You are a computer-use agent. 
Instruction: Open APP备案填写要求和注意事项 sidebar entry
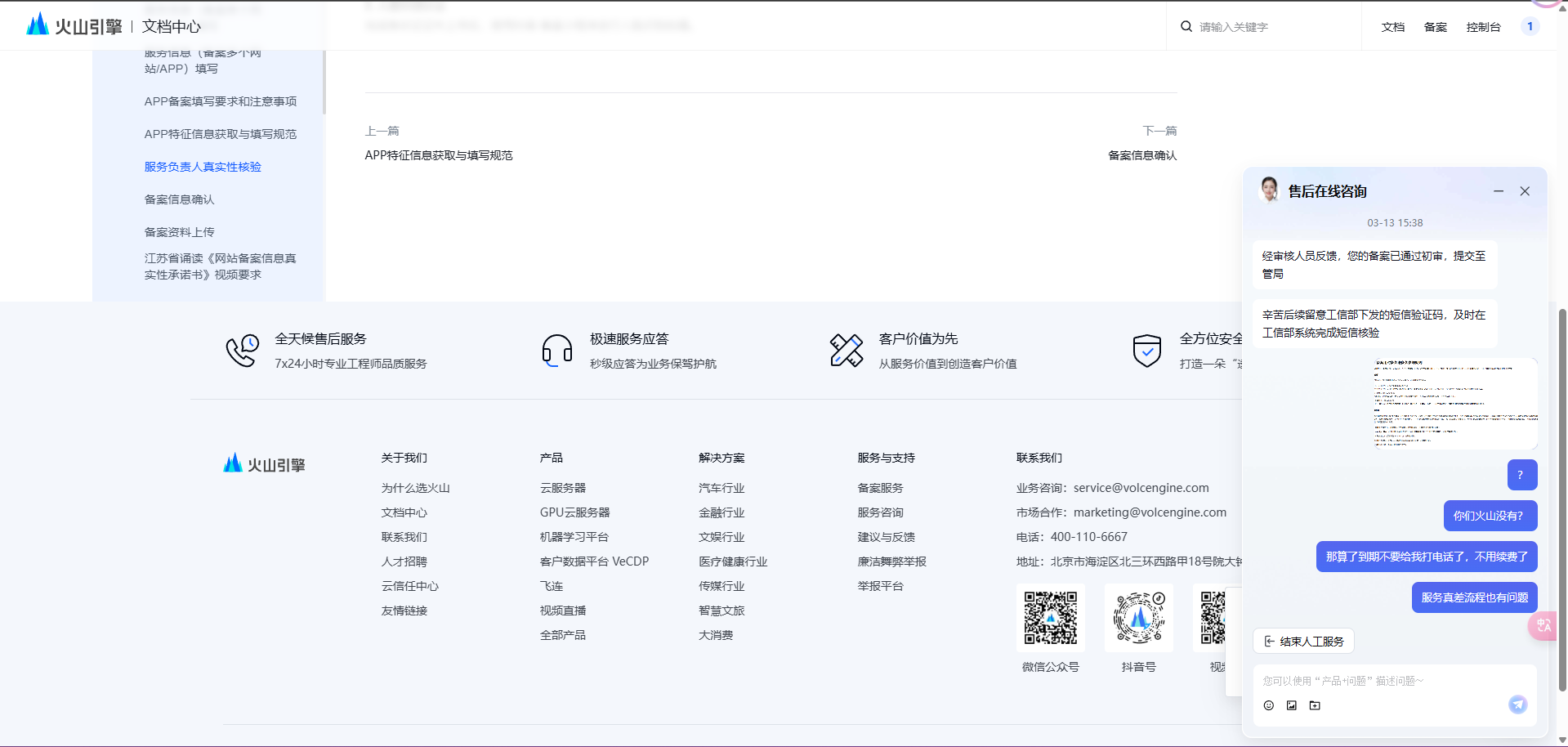[221, 101]
